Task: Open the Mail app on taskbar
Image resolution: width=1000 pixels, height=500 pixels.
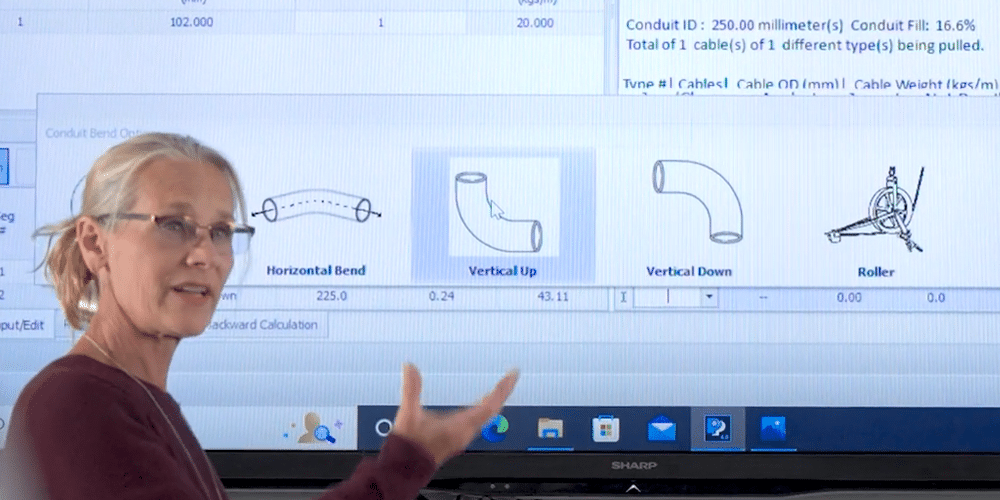Action: 661,428
